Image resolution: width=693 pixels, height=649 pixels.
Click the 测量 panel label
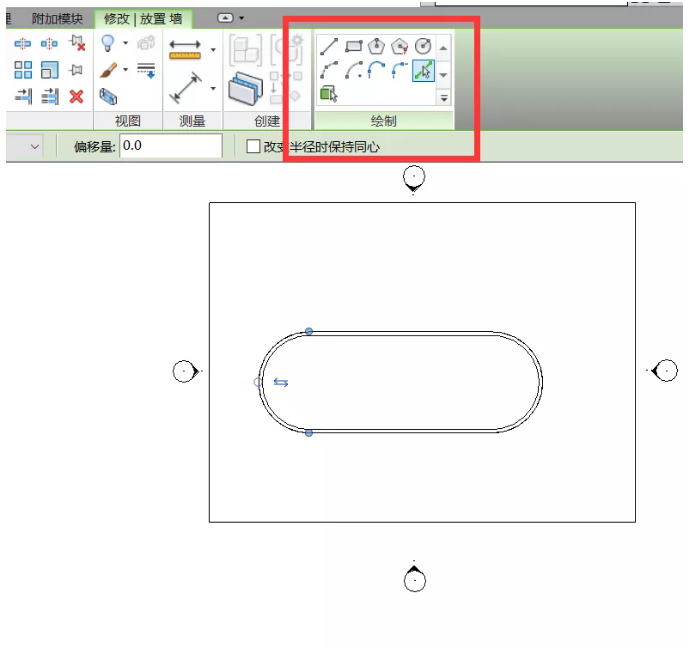coord(192,121)
